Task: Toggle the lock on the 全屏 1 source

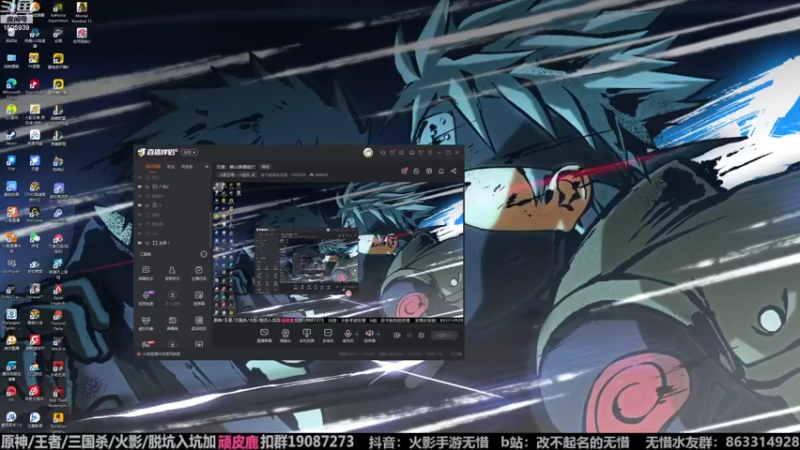Action: 147,243
